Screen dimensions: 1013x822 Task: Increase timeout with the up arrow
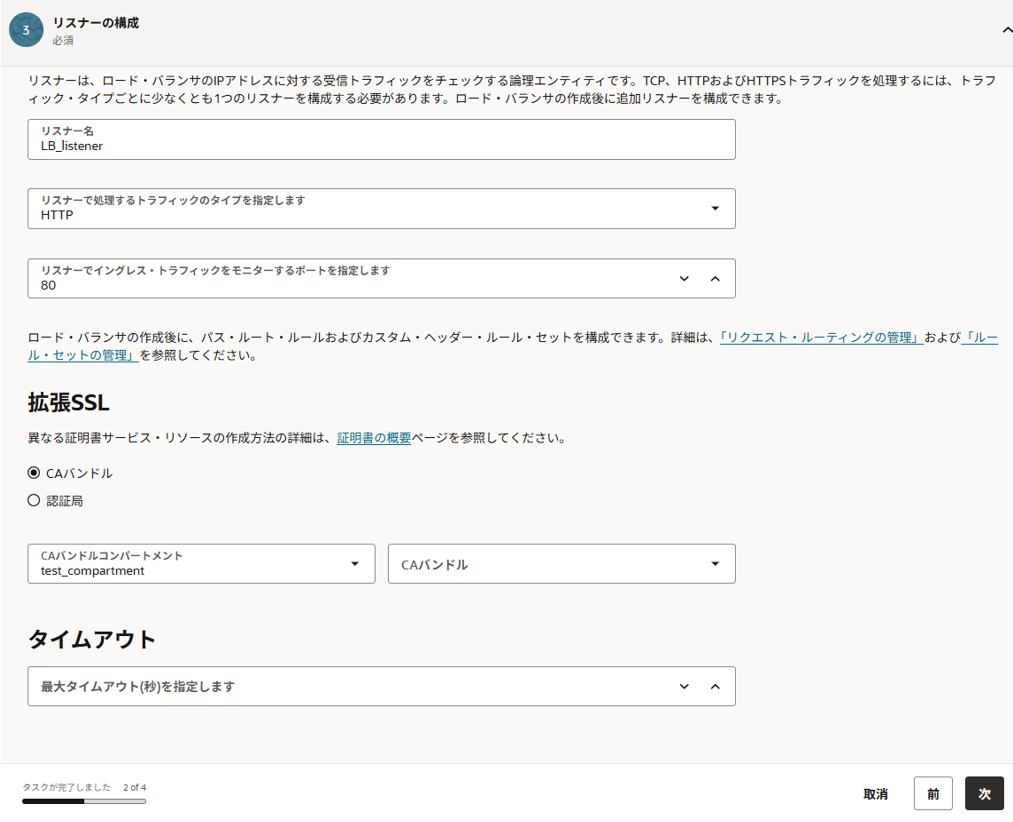[715, 687]
